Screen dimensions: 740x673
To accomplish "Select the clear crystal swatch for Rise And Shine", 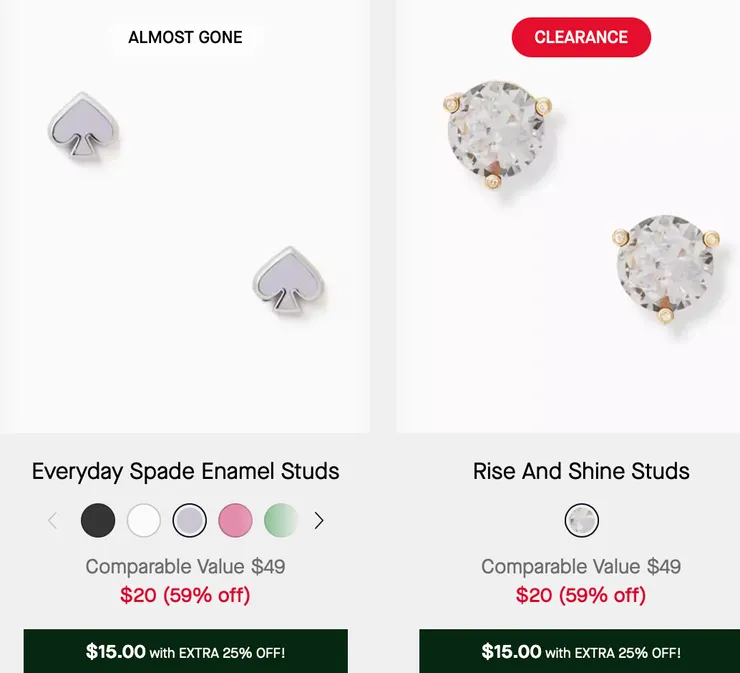I will click(x=581, y=520).
